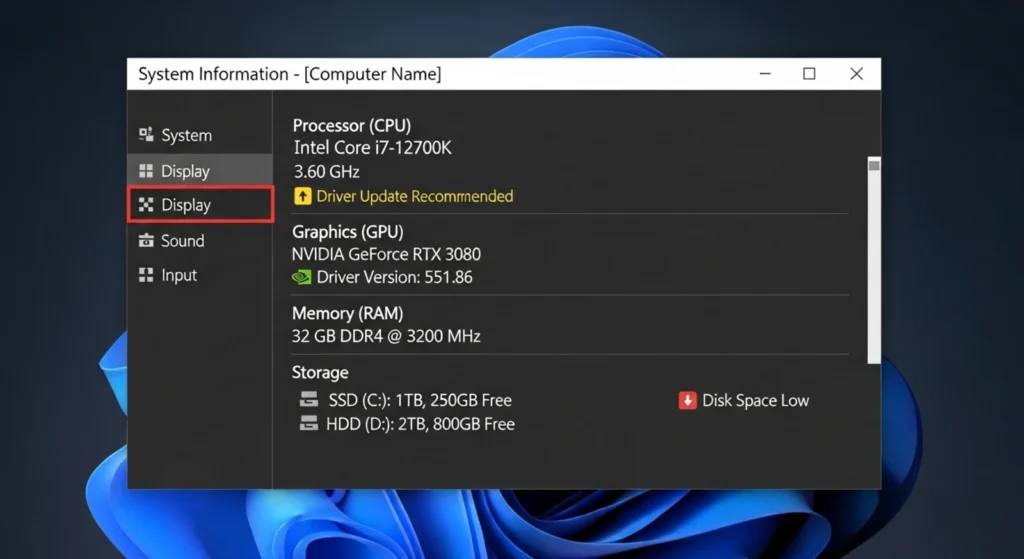Close the System Information window
Viewport: 1024px width, 559px height.
pos(856,74)
